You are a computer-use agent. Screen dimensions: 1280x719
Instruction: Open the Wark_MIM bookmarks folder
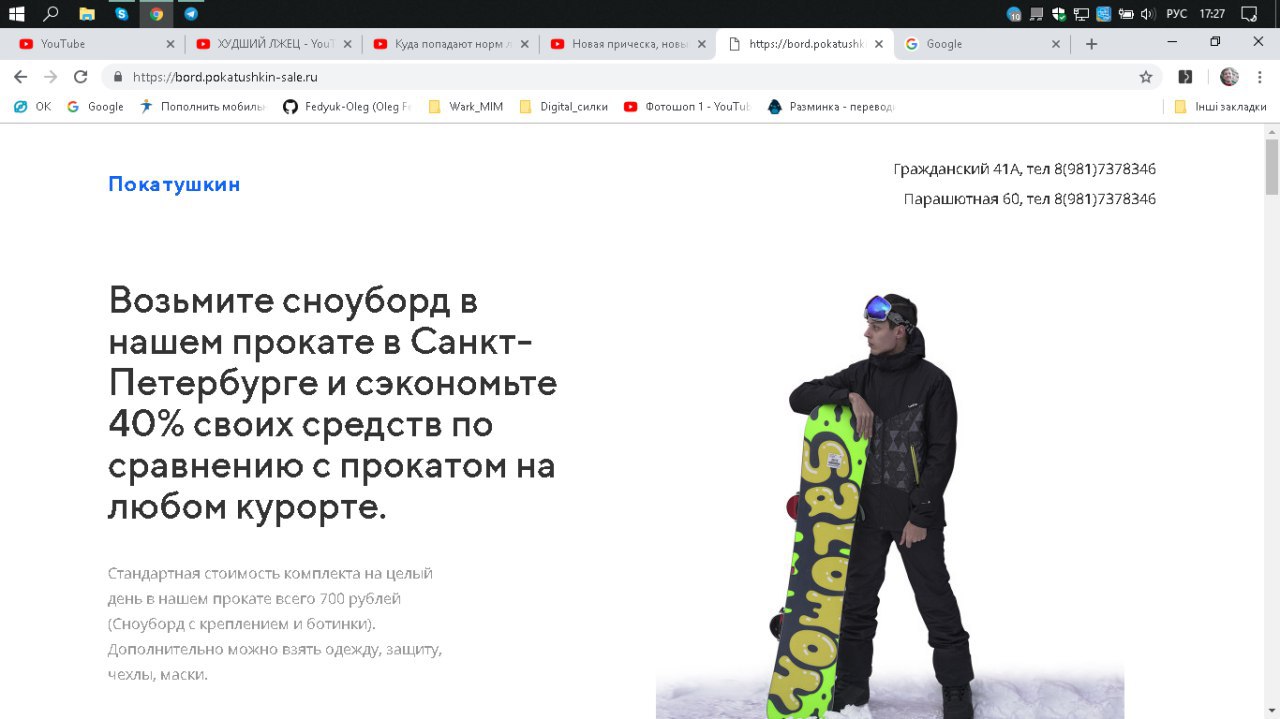(x=465, y=107)
